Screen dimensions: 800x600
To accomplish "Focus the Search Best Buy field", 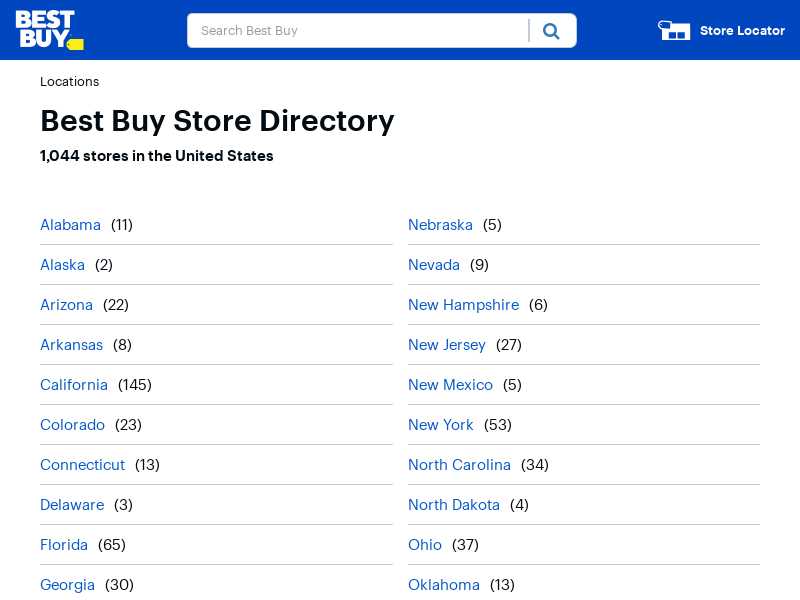I will 358,31.
